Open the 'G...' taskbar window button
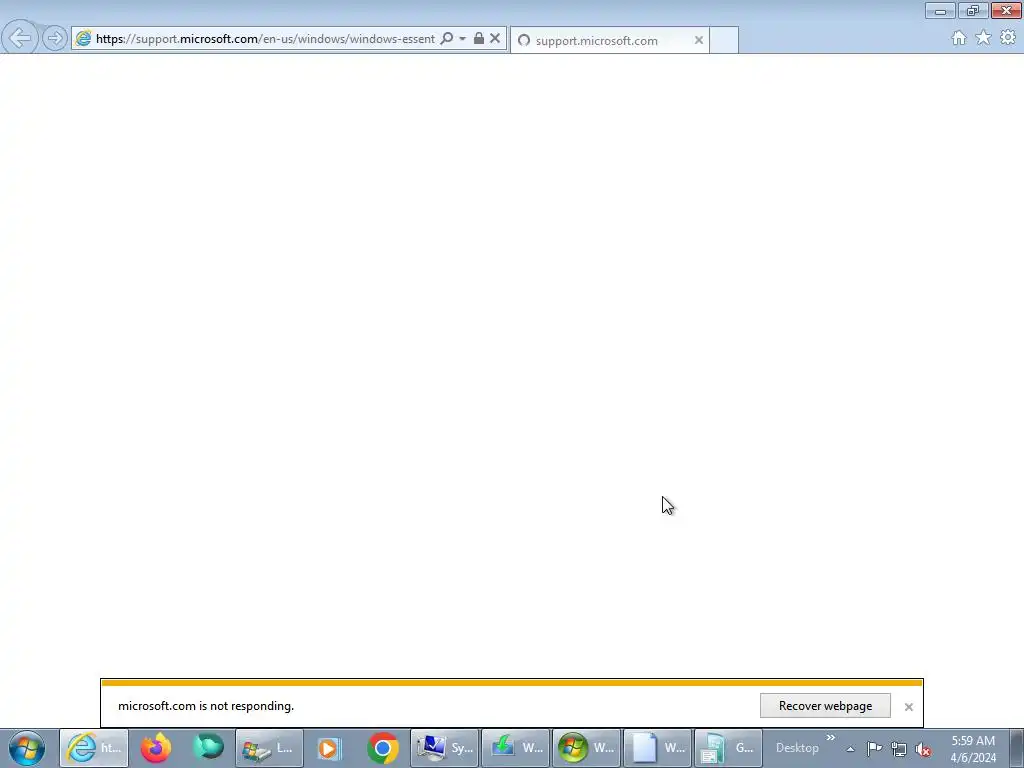Screen dimensions: 1024x768 click(728, 748)
